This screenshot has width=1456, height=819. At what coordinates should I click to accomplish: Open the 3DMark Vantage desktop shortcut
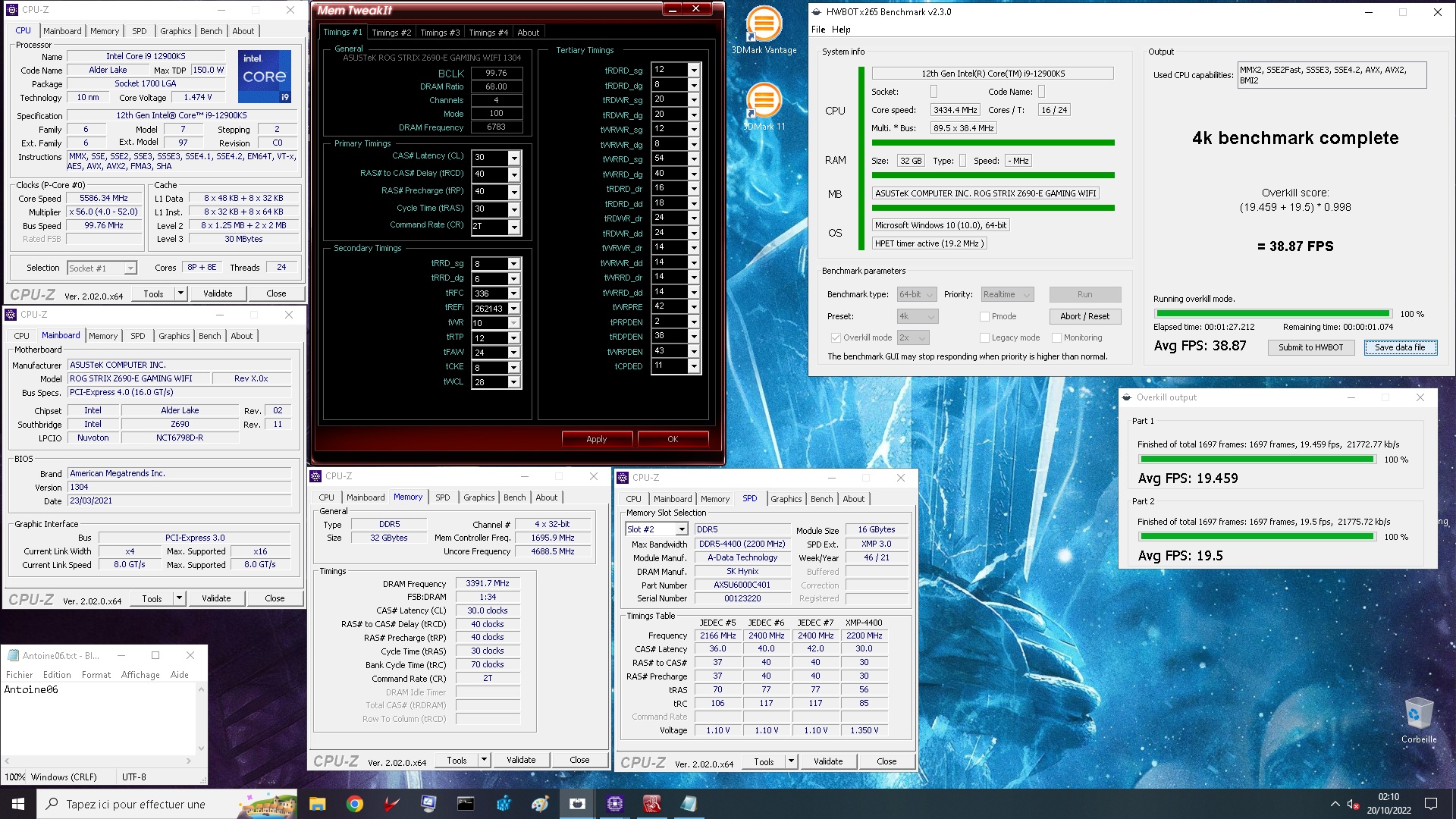coord(764,30)
